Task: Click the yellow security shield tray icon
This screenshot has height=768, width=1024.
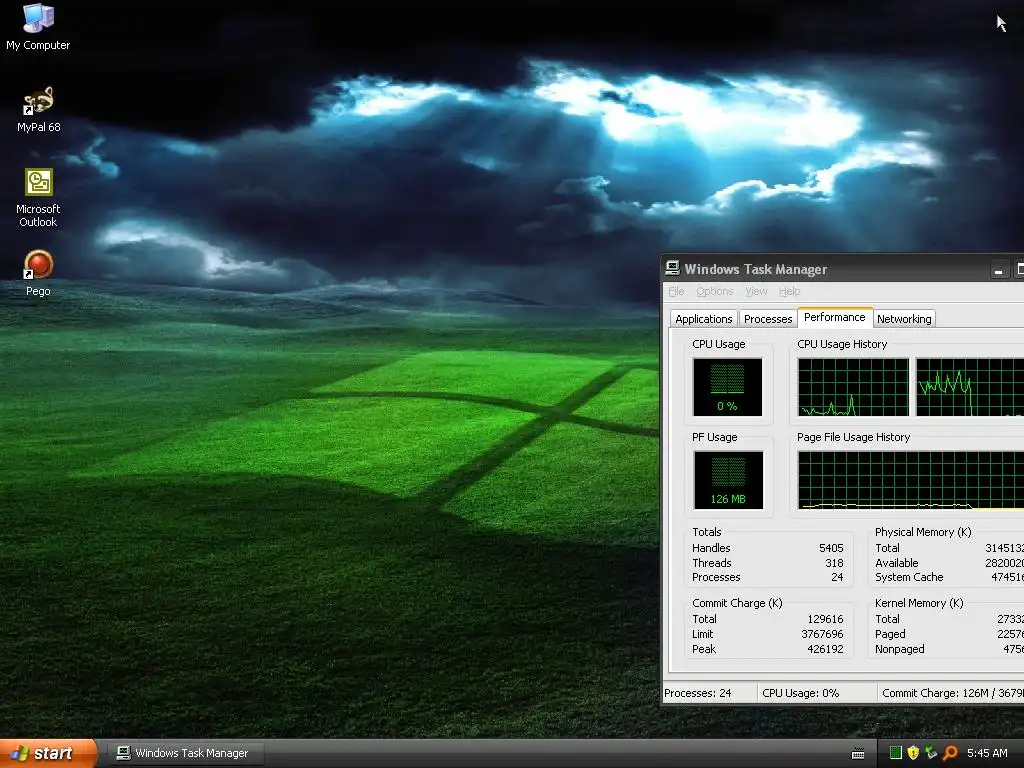Action: [x=913, y=753]
